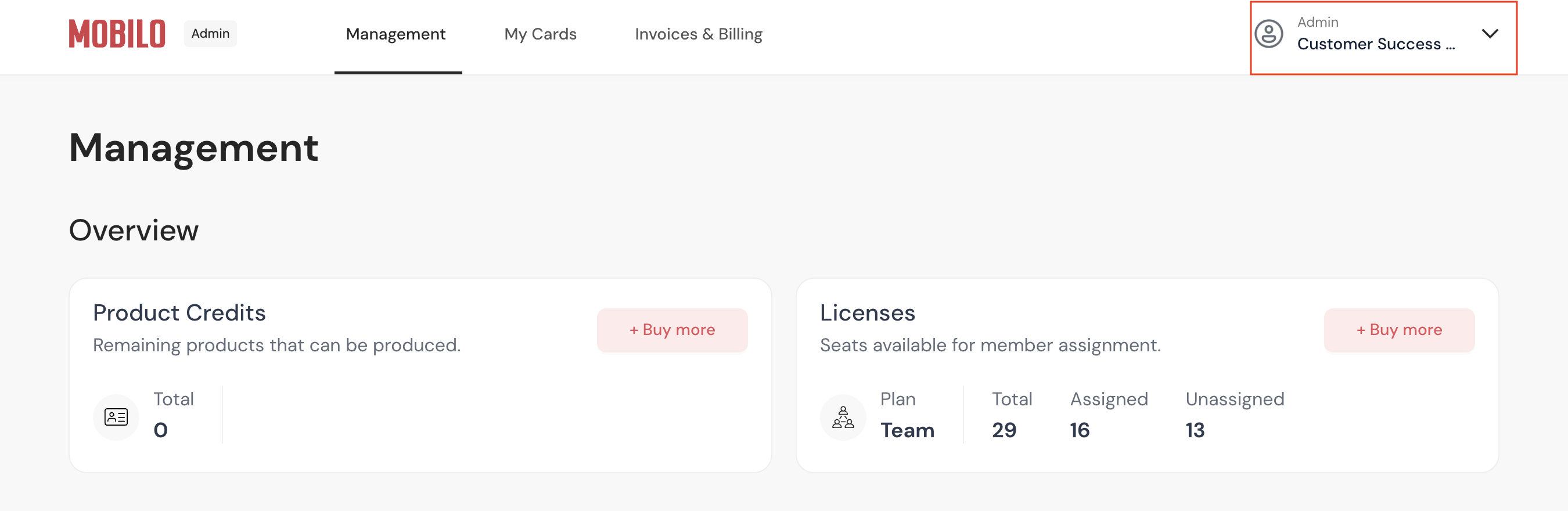The width and height of the screenshot is (1568, 511).
Task: Click the Unassigned licenses count 13
Action: pyautogui.click(x=1194, y=430)
